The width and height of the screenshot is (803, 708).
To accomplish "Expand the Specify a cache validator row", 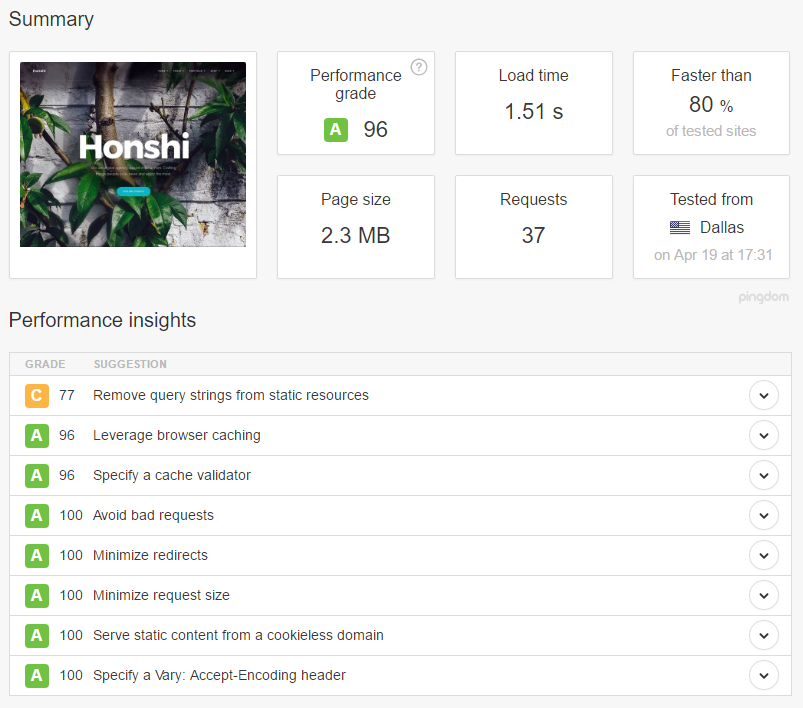I will [x=764, y=475].
